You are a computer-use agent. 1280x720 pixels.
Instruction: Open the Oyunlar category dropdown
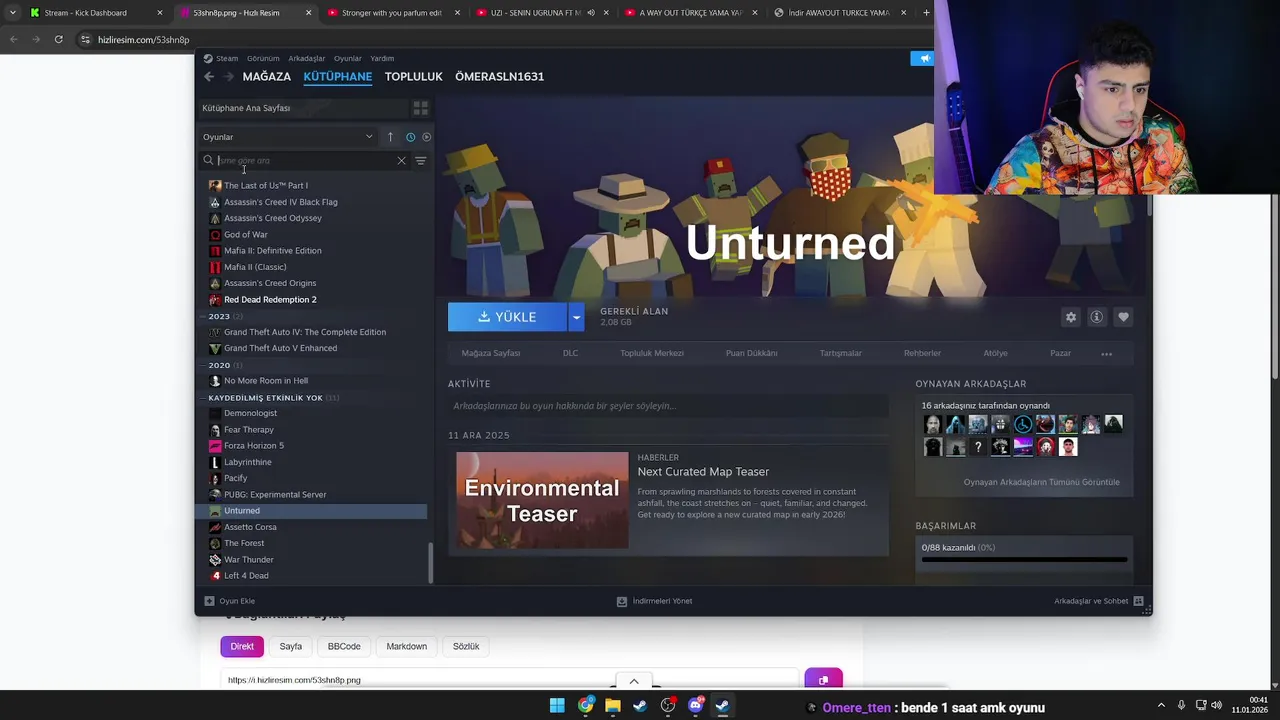pyautogui.click(x=288, y=137)
